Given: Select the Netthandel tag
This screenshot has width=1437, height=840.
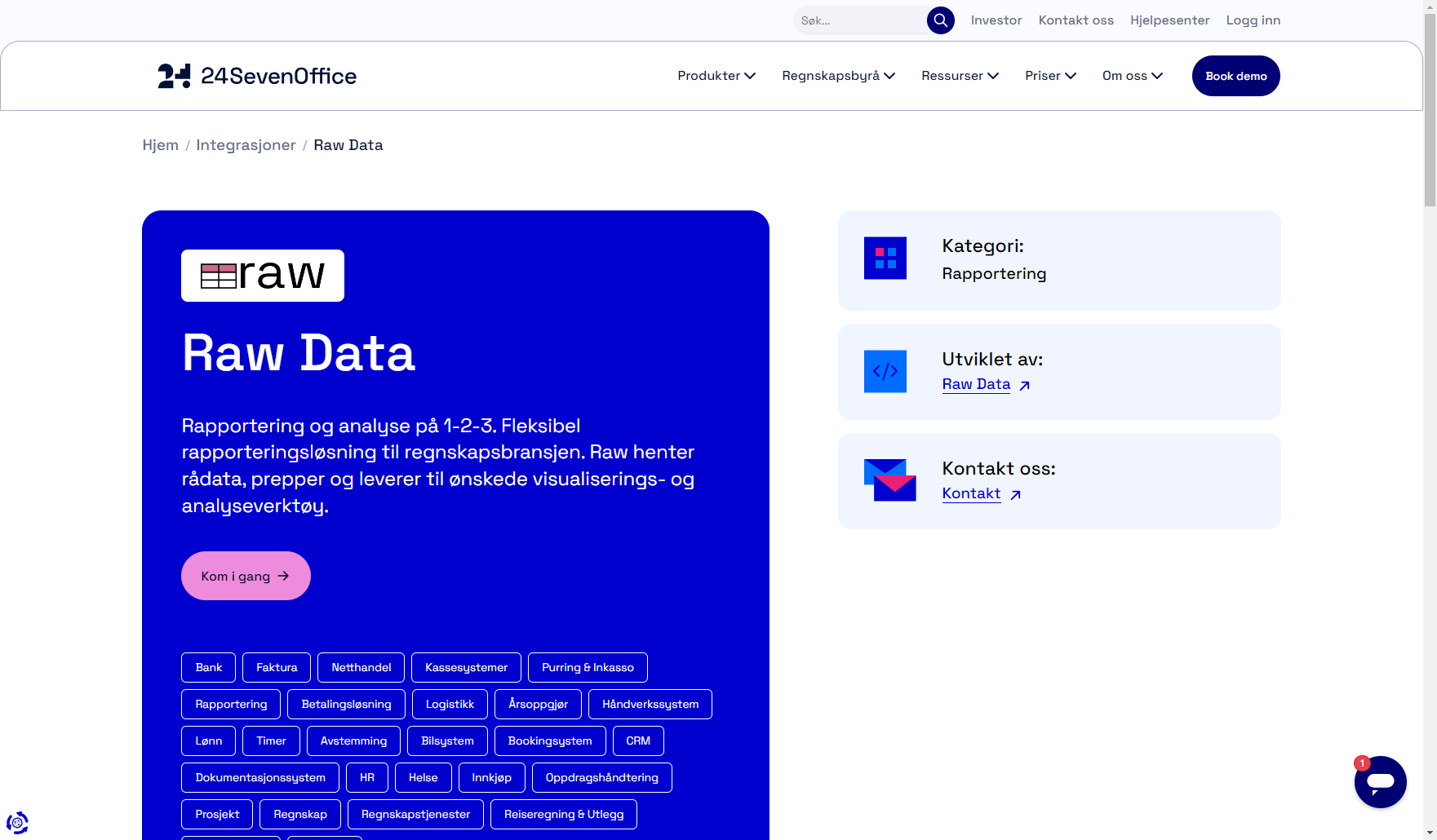Looking at the screenshot, I should click(x=361, y=667).
